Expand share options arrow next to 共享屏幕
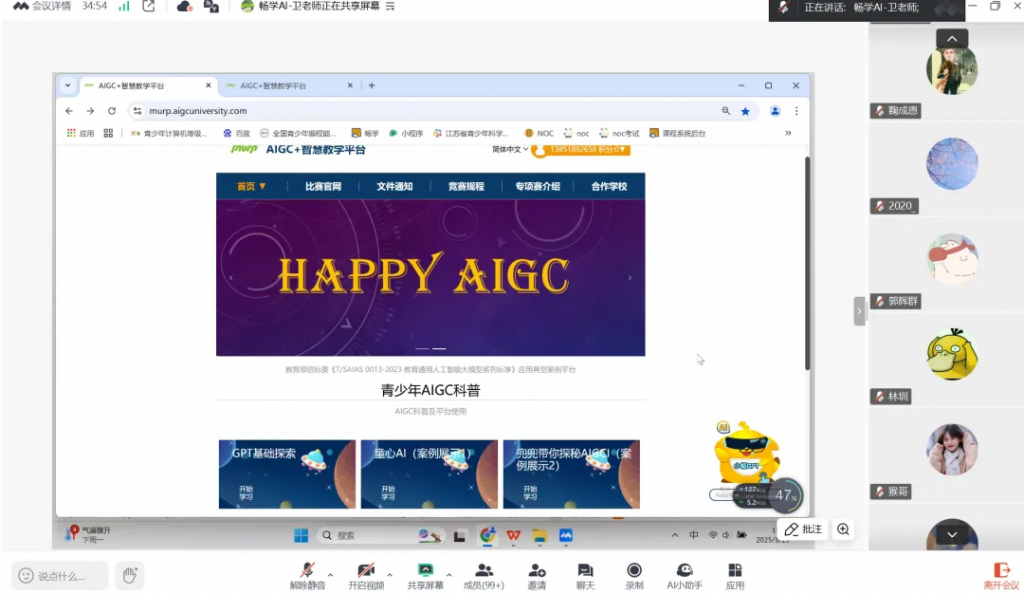The height and width of the screenshot is (594, 1024). (449, 575)
